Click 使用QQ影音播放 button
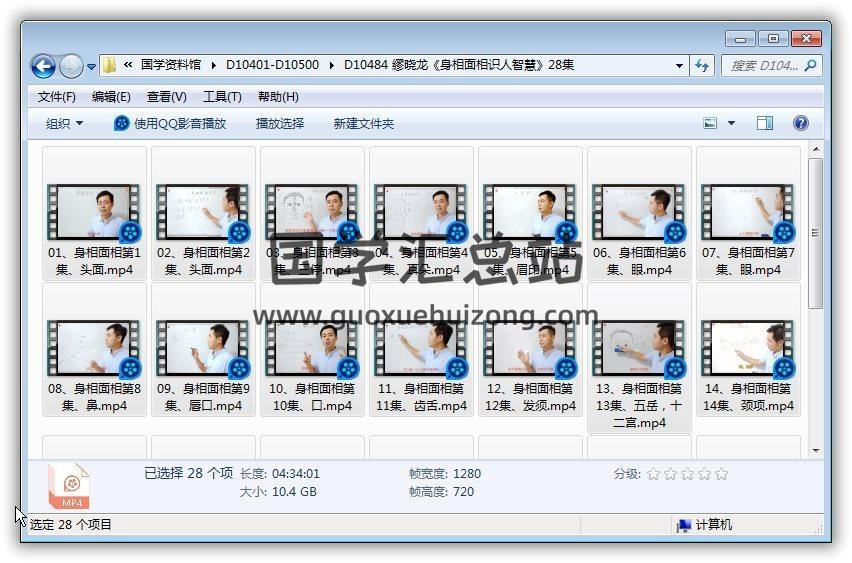The width and height of the screenshot is (852, 563). (170, 123)
